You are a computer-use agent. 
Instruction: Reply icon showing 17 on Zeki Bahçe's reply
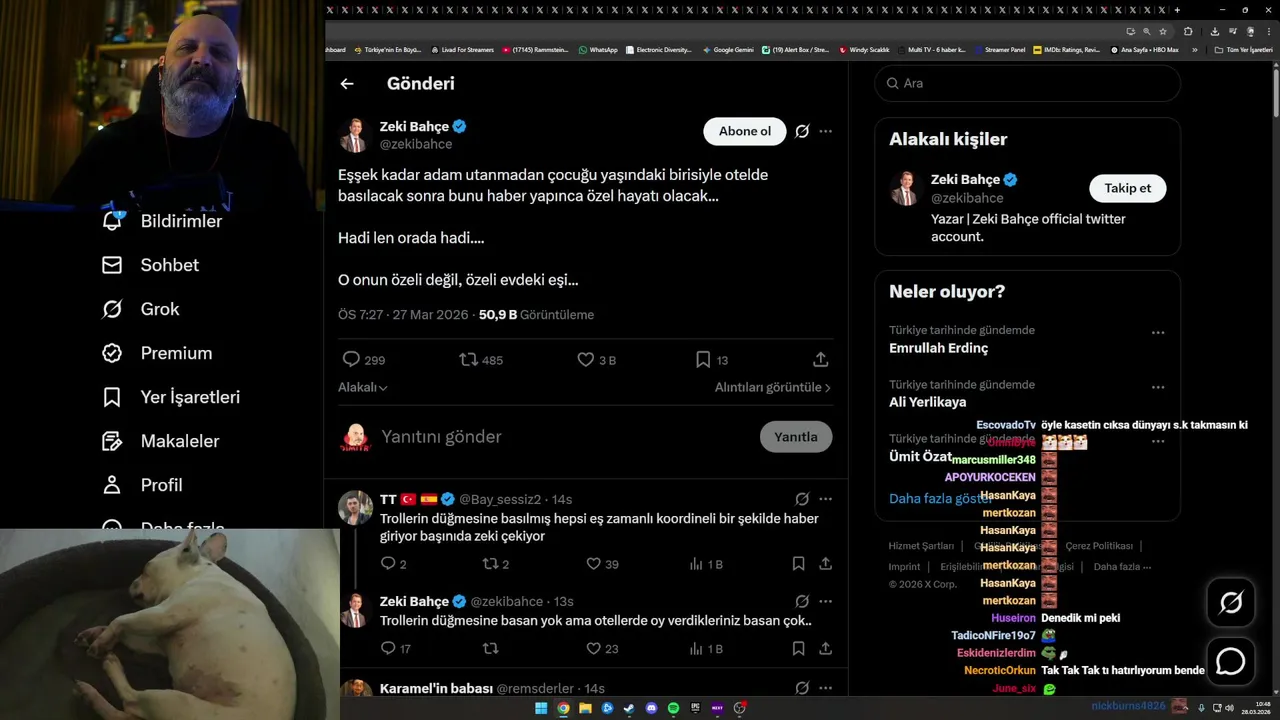[x=389, y=648]
